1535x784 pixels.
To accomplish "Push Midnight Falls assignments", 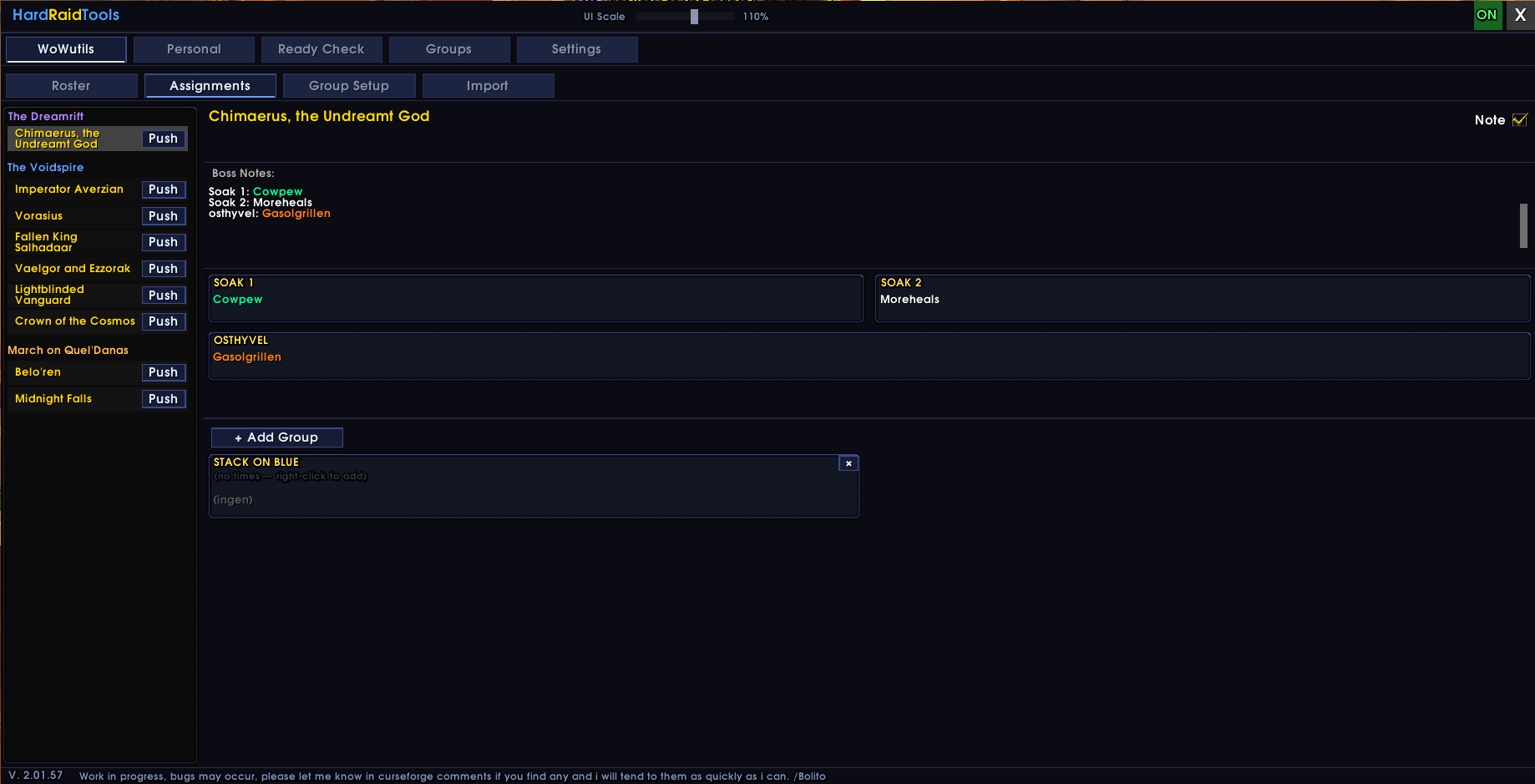I will click(x=164, y=399).
